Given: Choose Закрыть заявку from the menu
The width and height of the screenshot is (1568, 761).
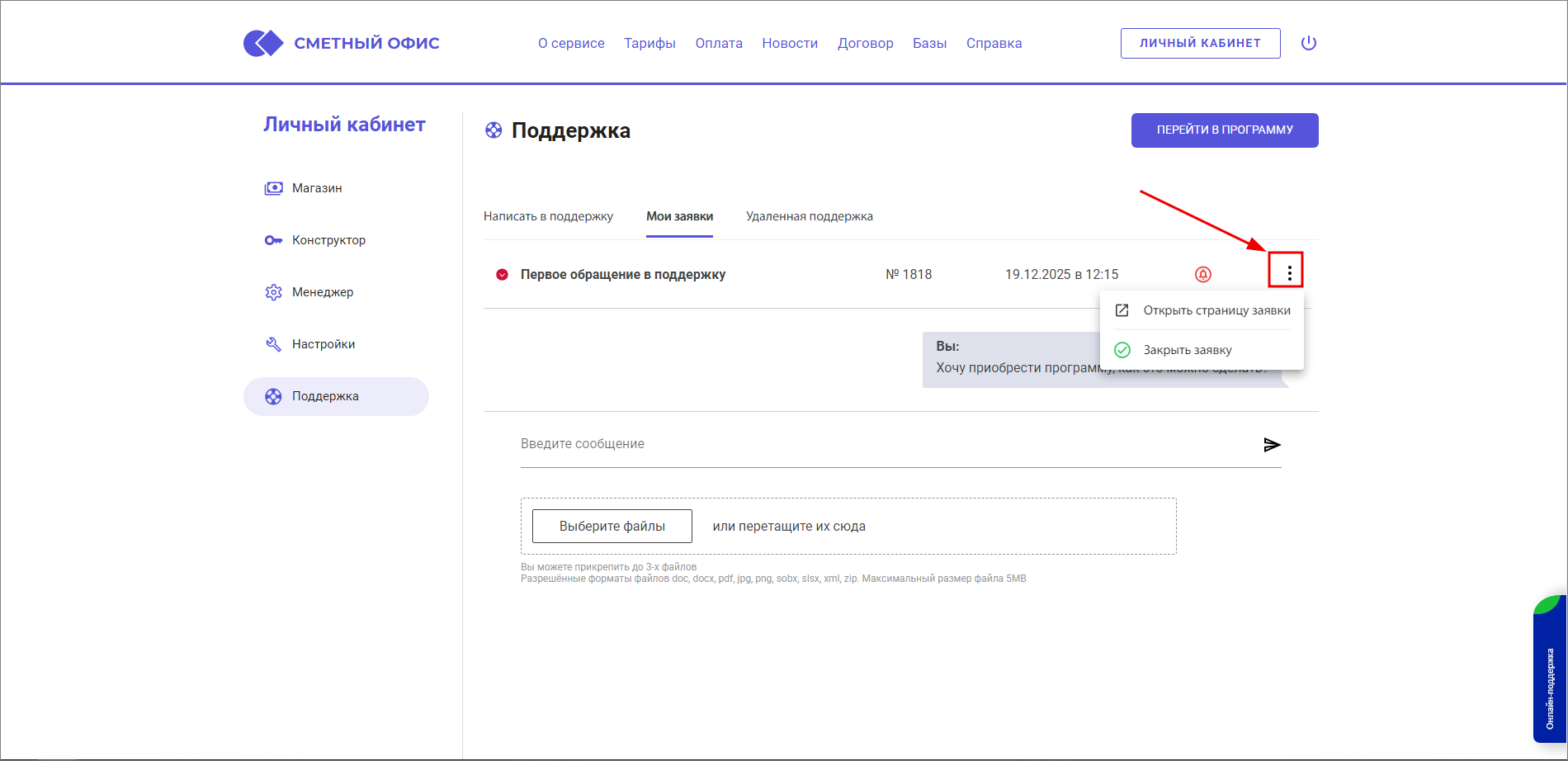Looking at the screenshot, I should pyautogui.click(x=1187, y=350).
